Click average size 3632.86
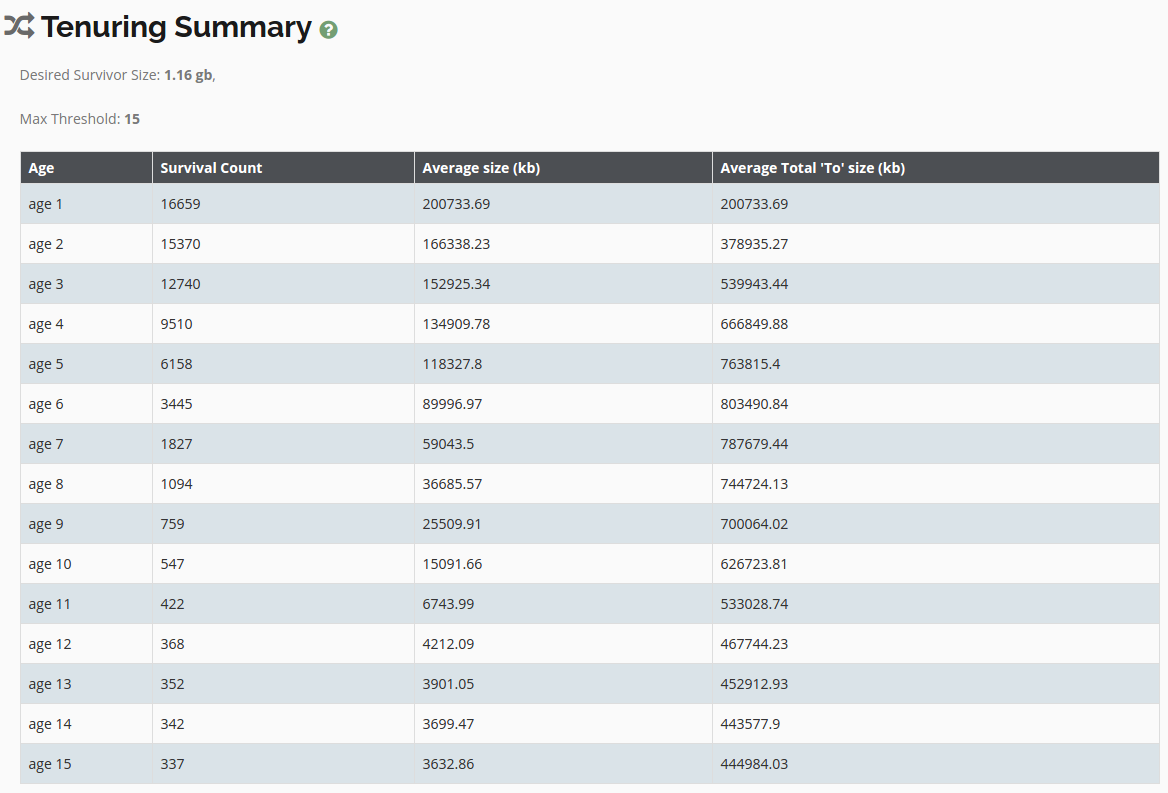Viewport: 1168px width, 793px height. tap(448, 765)
